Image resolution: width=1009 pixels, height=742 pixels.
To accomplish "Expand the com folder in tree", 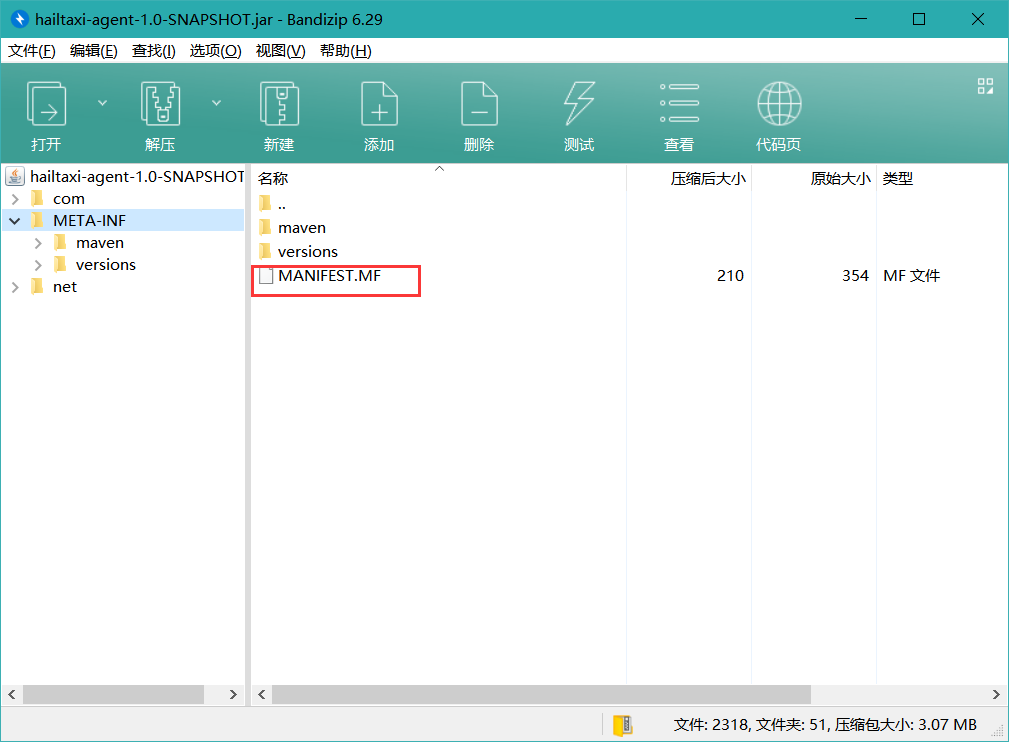I will pos(15,199).
